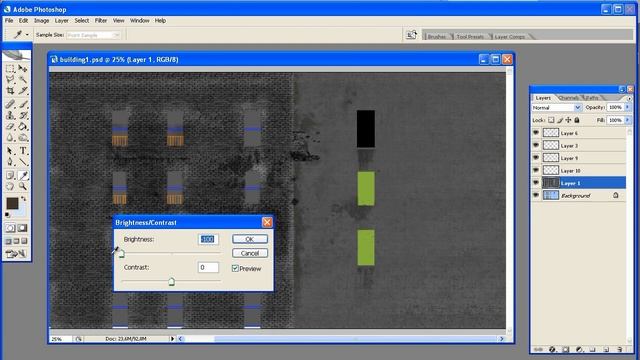The width and height of the screenshot is (640, 360).
Task: Toggle the Preview checkbox
Action: (x=235, y=268)
